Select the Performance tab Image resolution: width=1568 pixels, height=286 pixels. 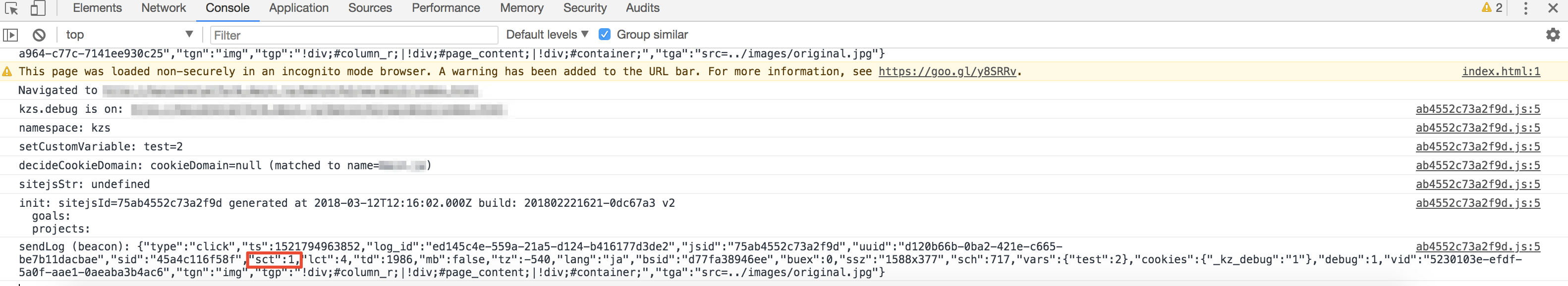tap(446, 8)
